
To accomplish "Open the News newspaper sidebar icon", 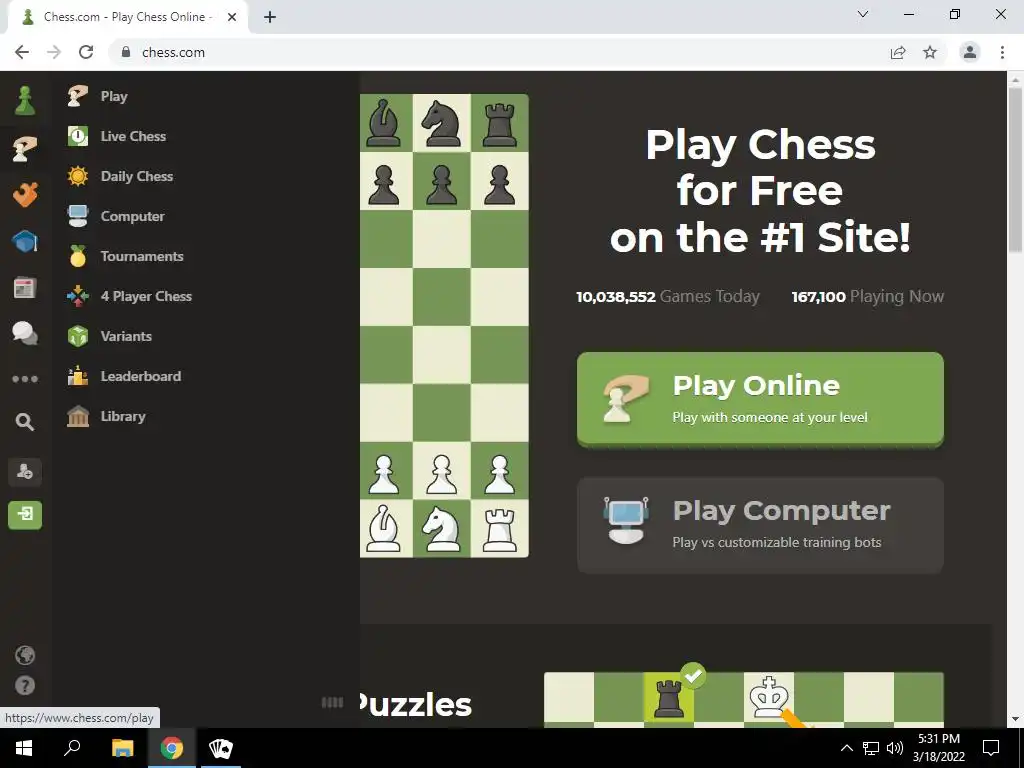I will (x=25, y=287).
